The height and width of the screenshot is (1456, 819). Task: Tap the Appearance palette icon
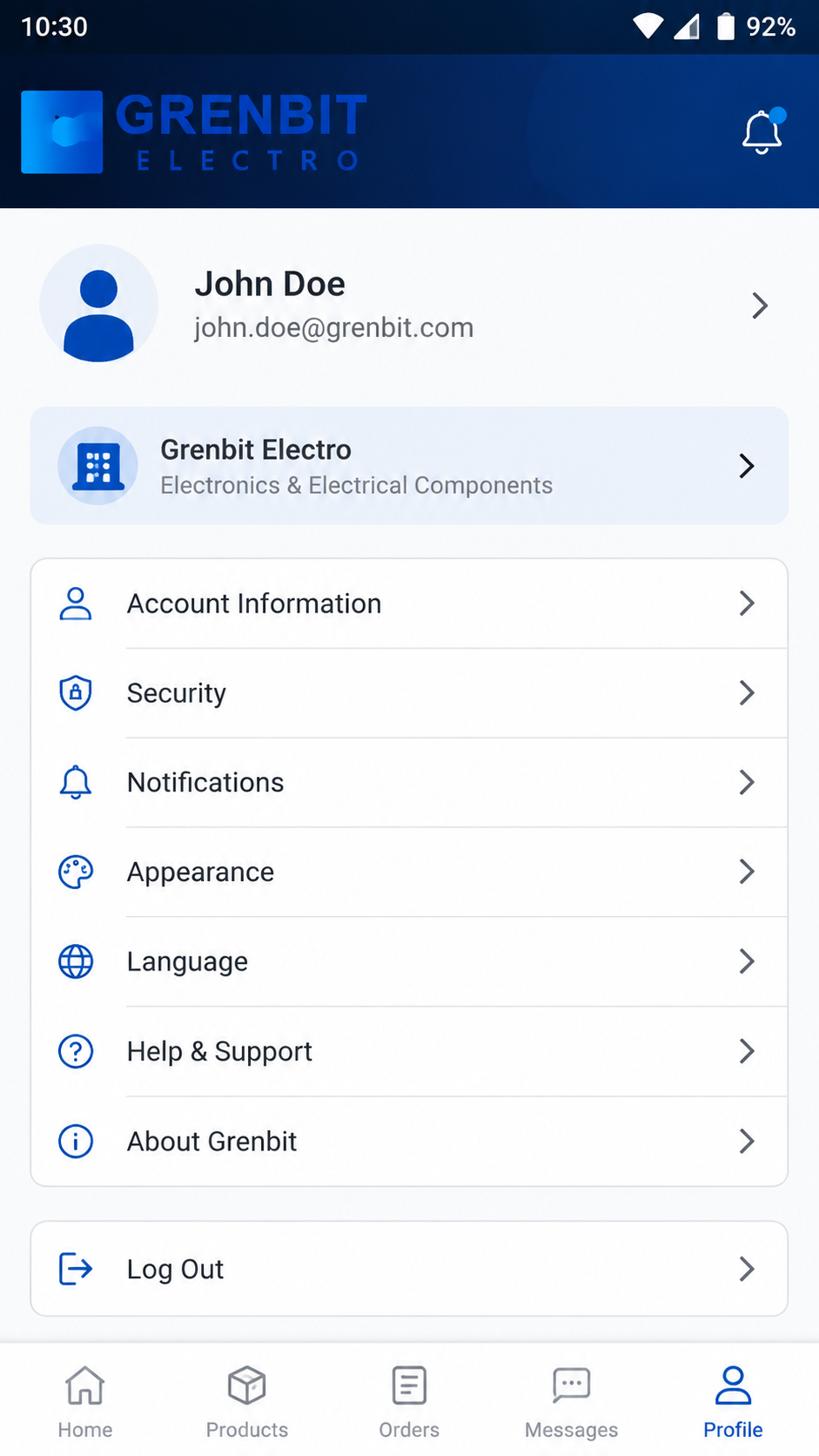tap(76, 872)
